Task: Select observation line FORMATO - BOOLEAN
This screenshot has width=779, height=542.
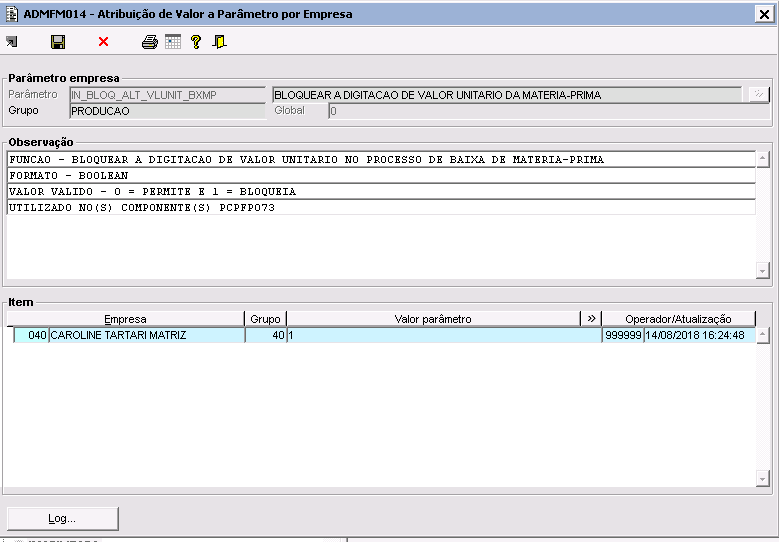Action: 381,175
